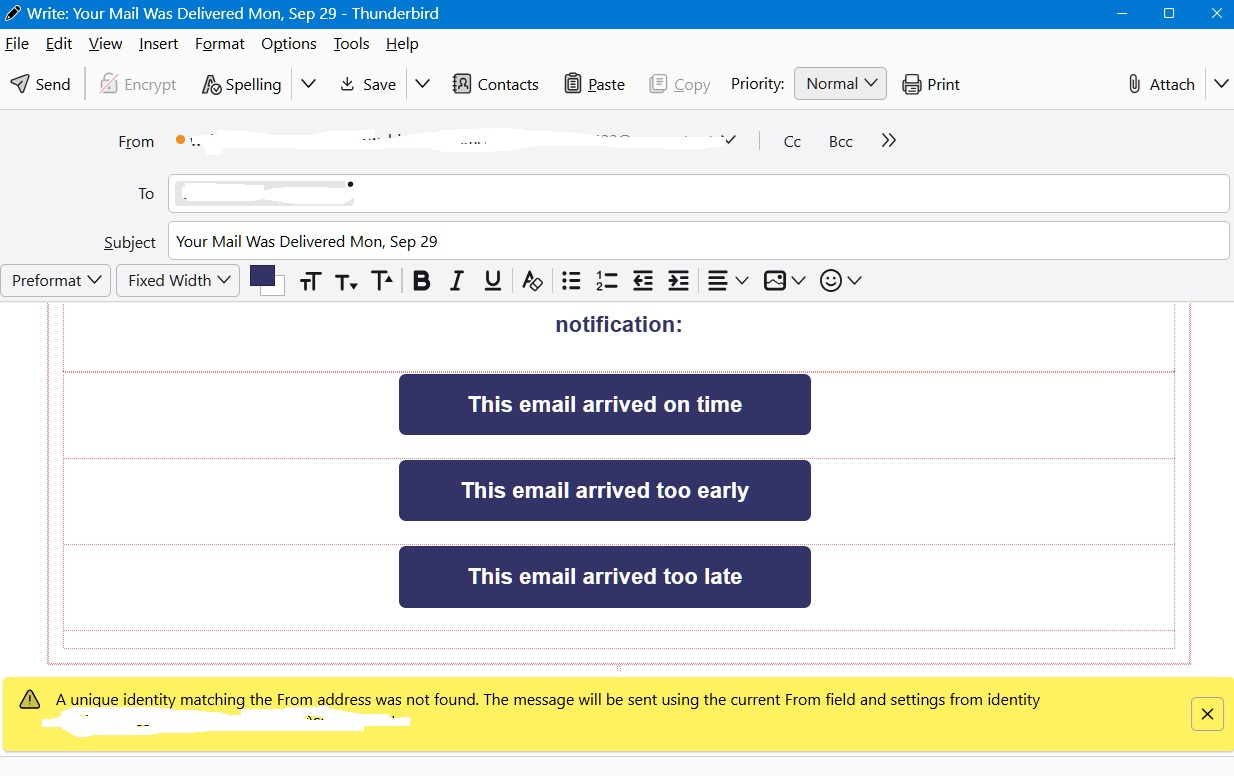1234x776 pixels.
Task: Open the Contacts sidebar
Action: click(496, 84)
